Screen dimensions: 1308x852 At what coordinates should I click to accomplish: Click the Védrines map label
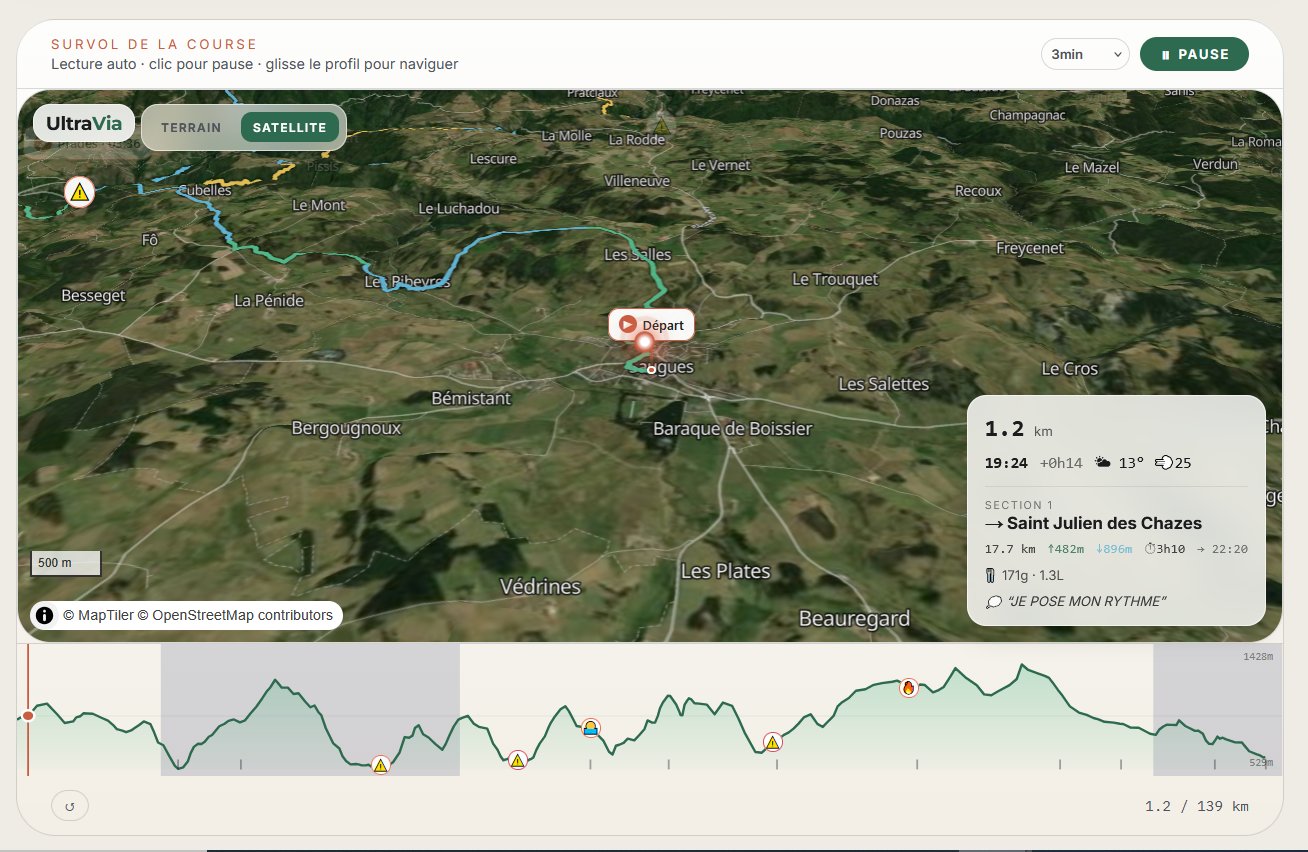[540, 586]
